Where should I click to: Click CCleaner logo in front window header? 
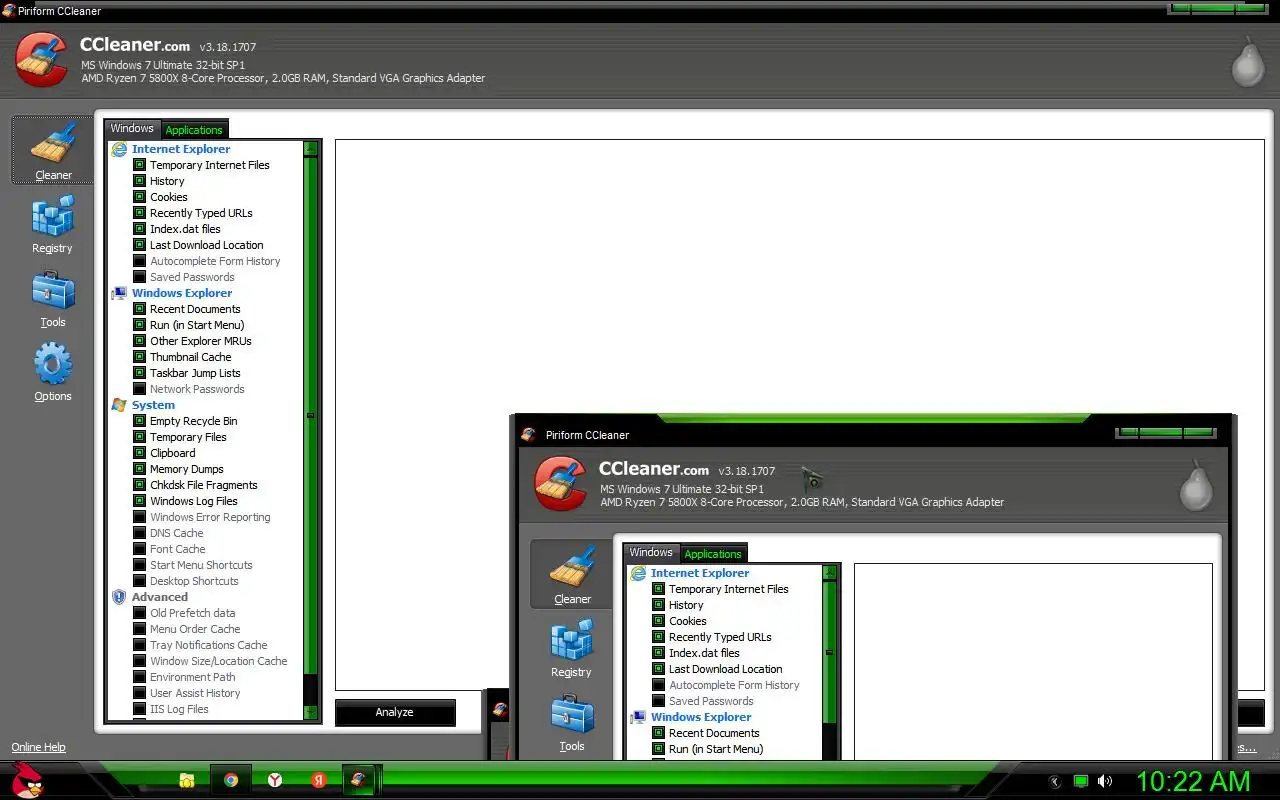click(x=561, y=484)
